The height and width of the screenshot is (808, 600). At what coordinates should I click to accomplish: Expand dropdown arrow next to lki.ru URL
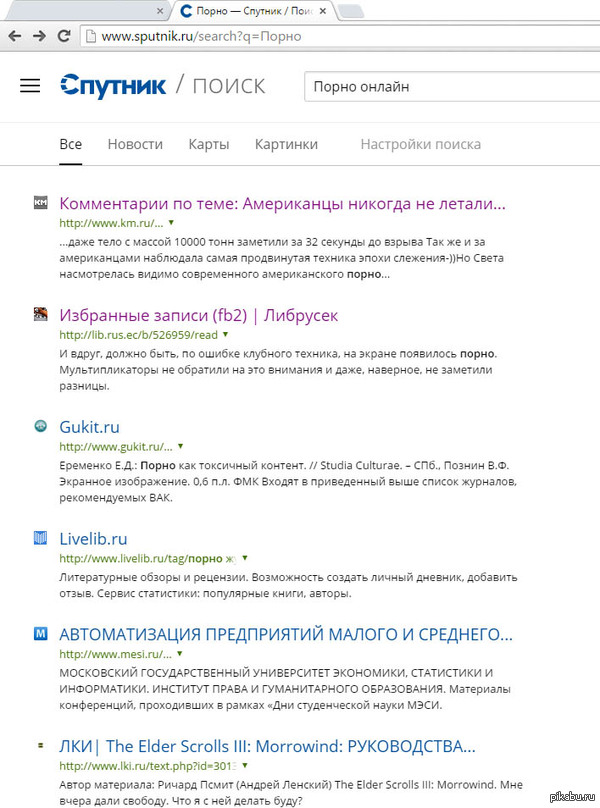click(x=245, y=765)
